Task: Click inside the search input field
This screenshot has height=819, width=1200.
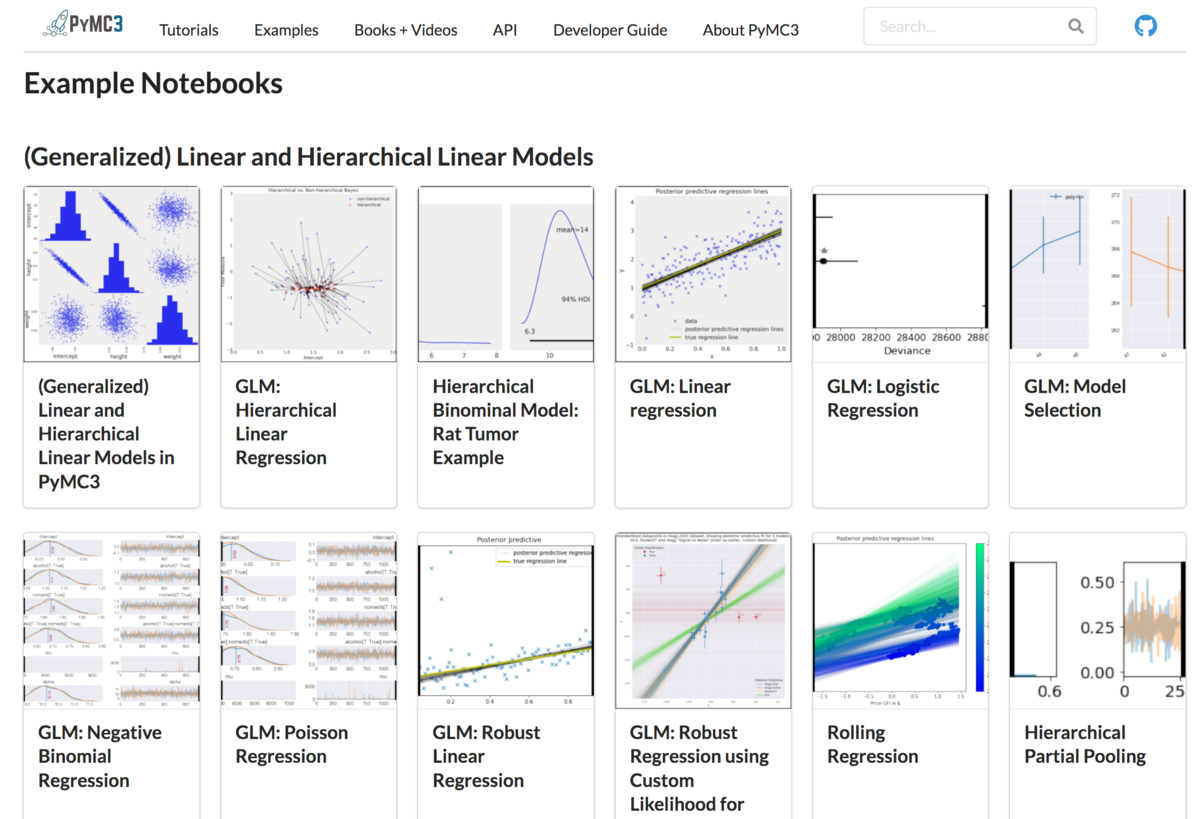Action: coord(960,26)
